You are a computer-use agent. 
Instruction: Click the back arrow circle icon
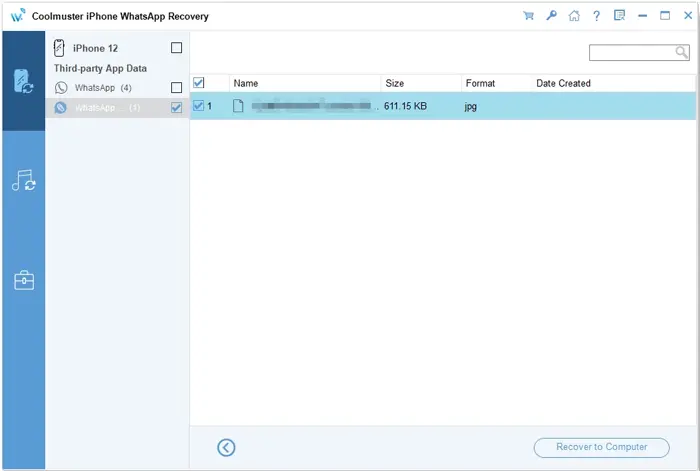[226, 447]
